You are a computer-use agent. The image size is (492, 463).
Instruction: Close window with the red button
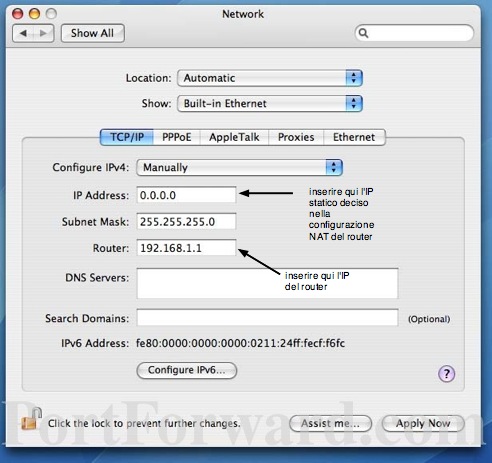[18, 14]
